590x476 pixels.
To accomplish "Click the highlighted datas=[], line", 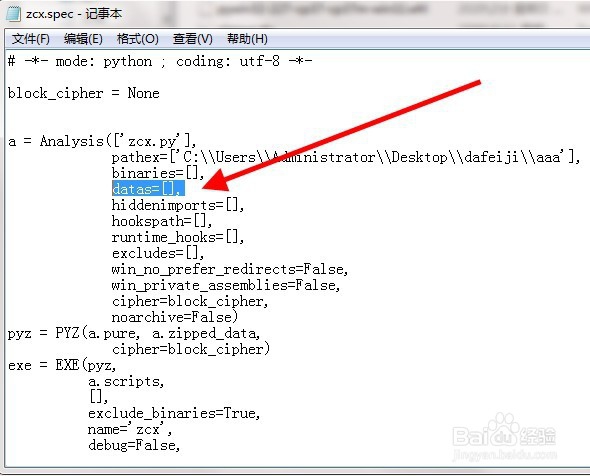I will [x=148, y=189].
